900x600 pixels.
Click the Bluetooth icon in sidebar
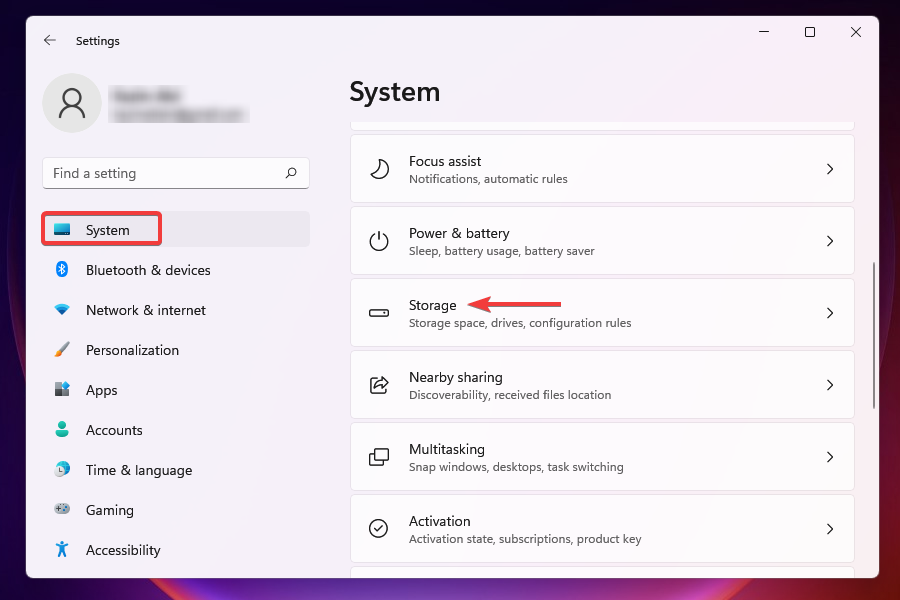[x=62, y=269]
